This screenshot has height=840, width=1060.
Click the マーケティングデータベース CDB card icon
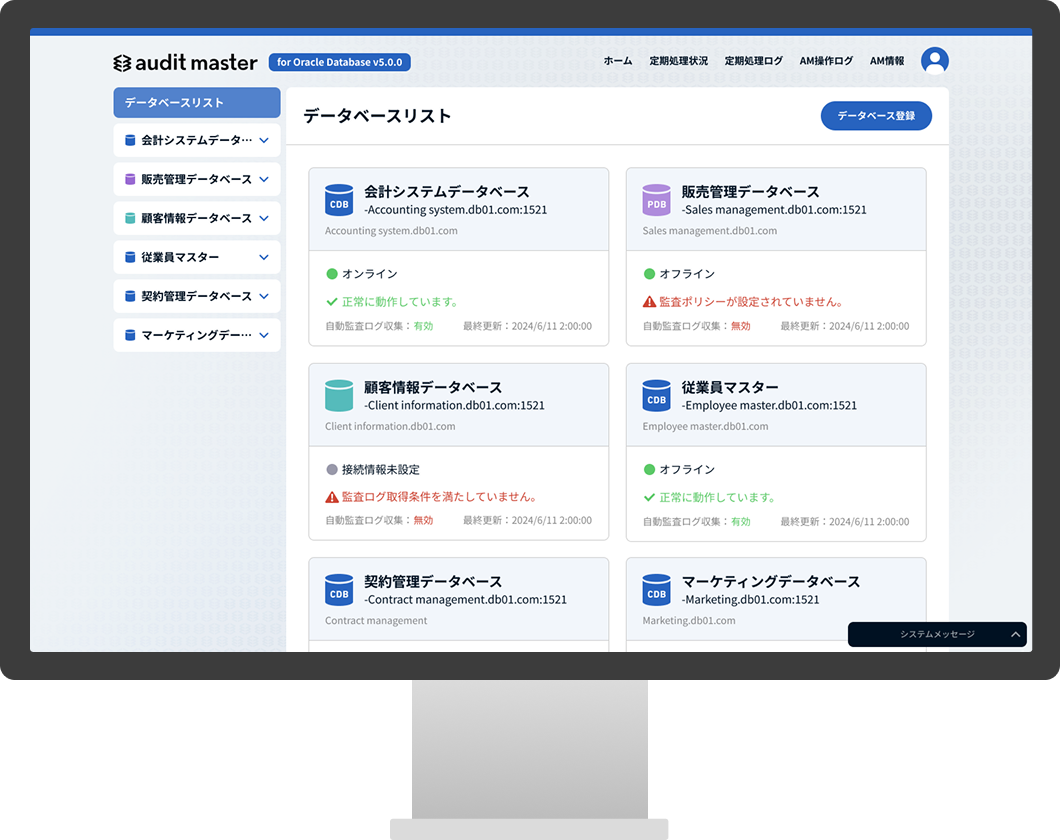tap(656, 590)
